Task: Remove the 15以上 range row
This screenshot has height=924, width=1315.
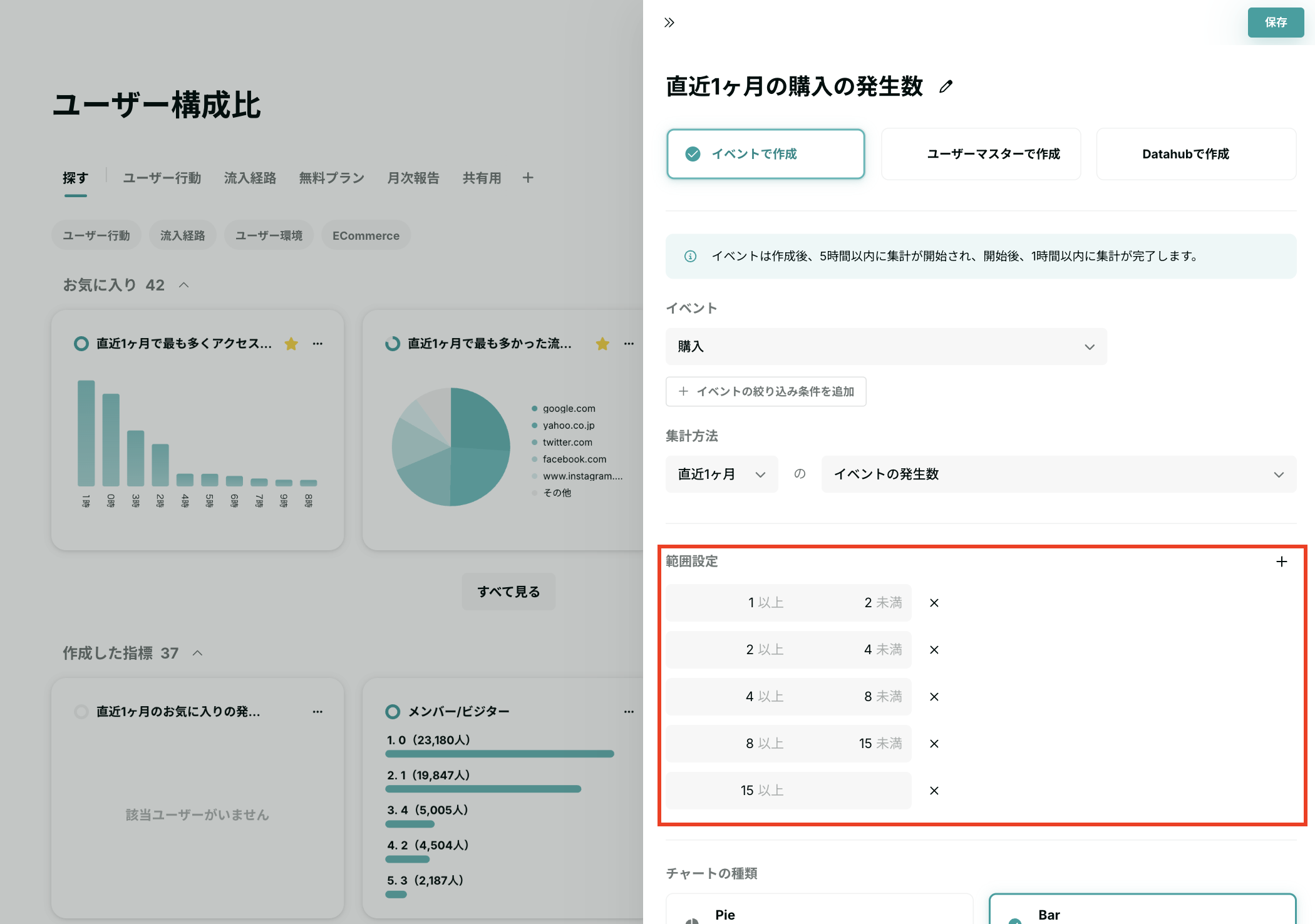Action: (934, 791)
